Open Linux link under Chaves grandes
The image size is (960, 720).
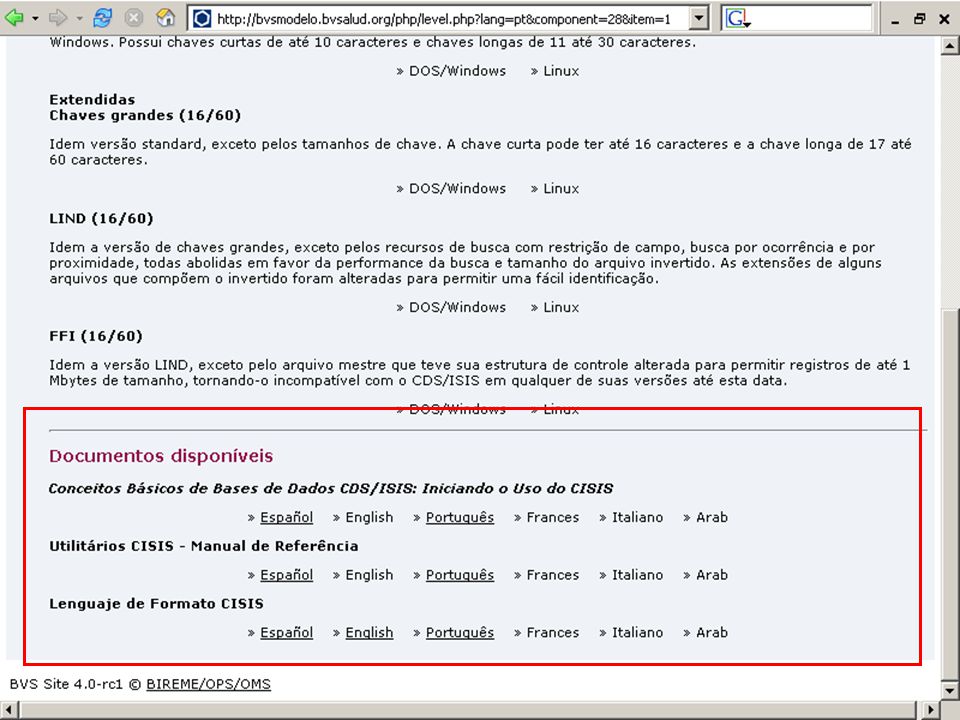(561, 189)
